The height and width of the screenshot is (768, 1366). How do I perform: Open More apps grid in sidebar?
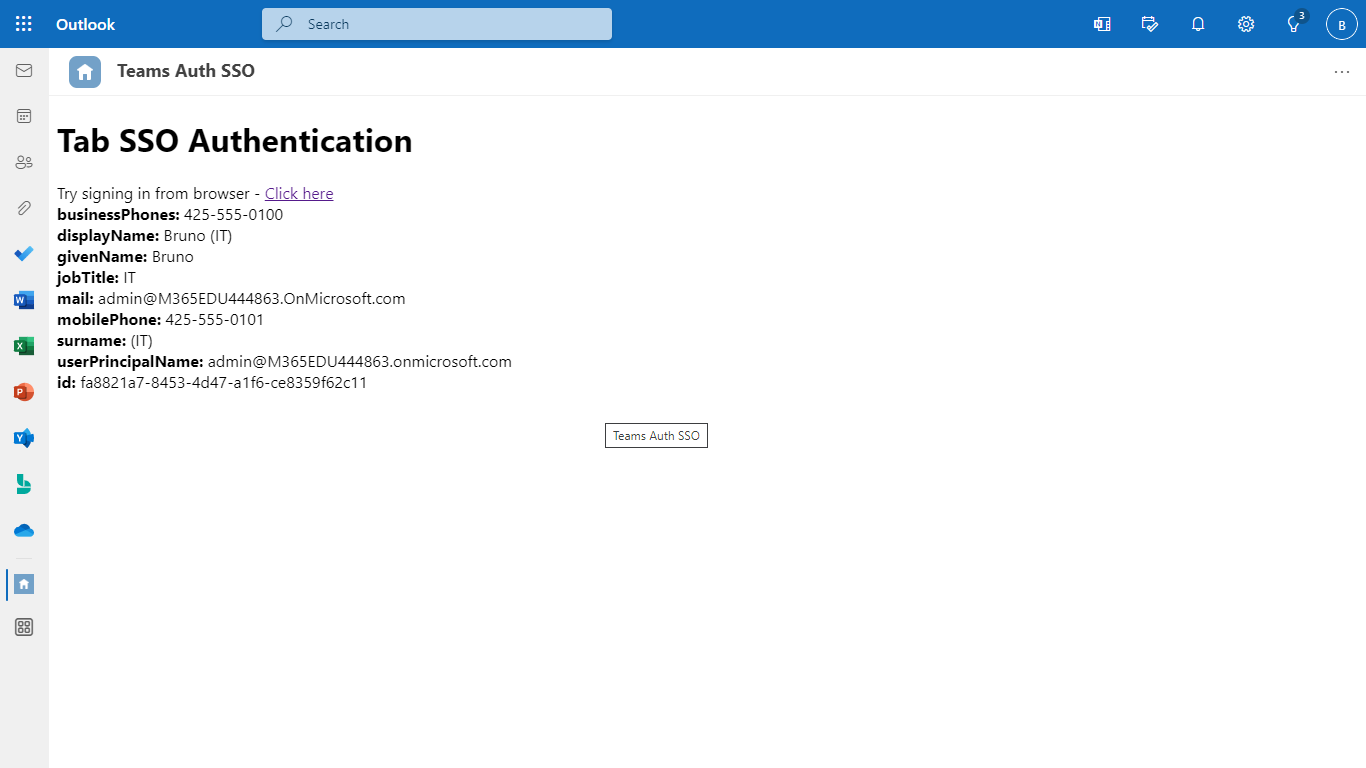(24, 627)
